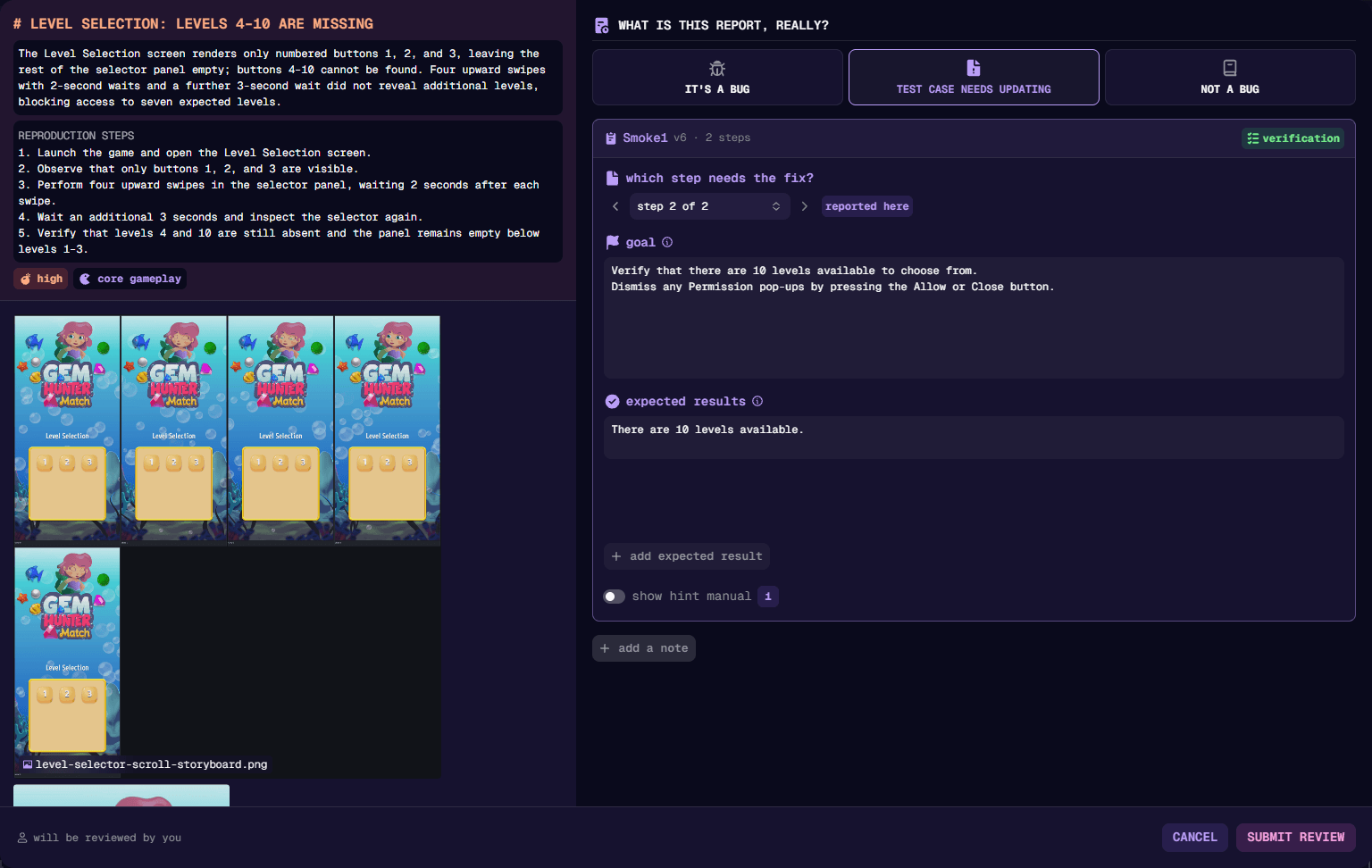Click the clipboard icon next to Smoke1
Screen dimensions: 1372x868
click(x=611, y=138)
